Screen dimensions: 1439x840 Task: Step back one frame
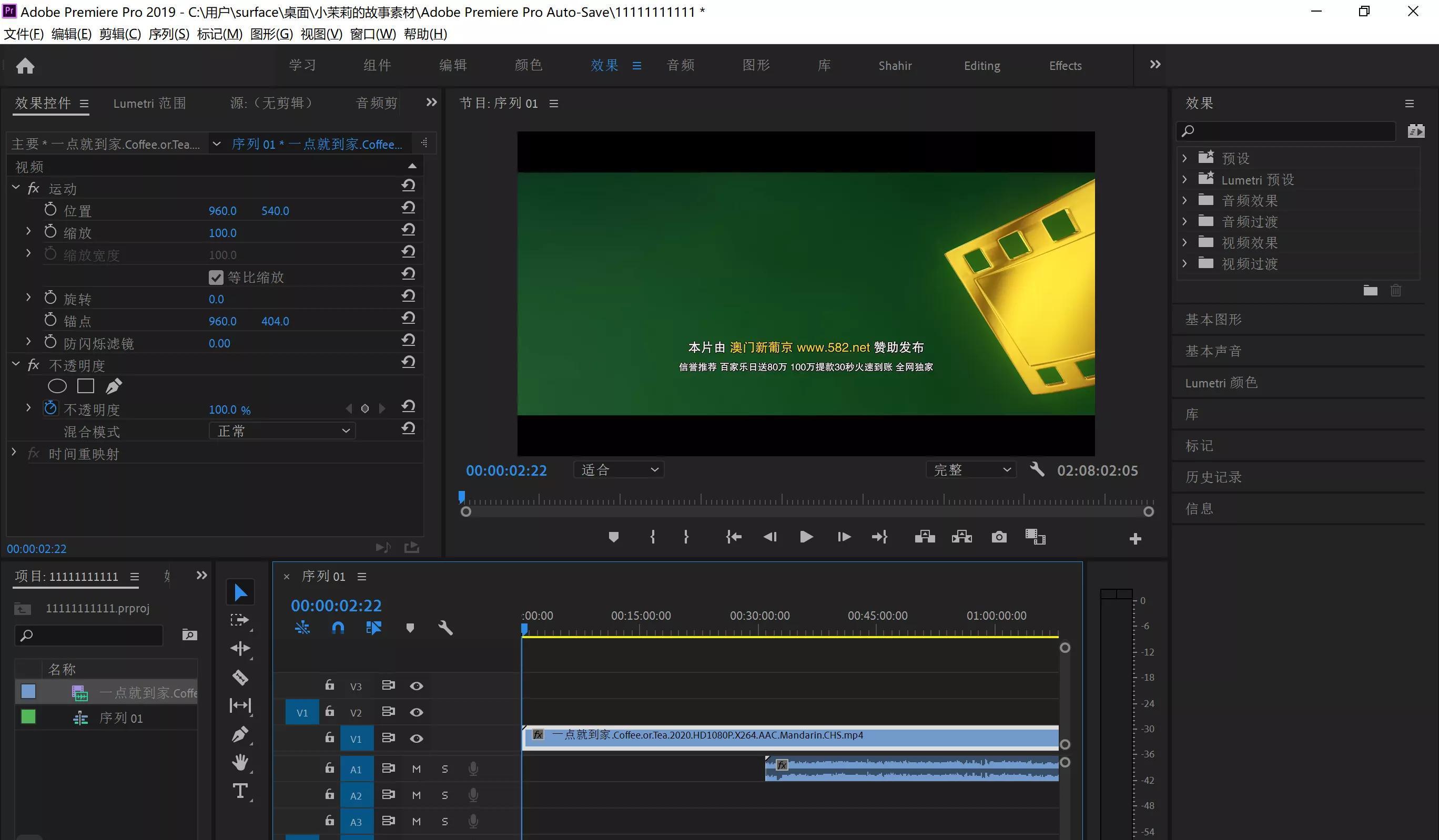(x=770, y=537)
